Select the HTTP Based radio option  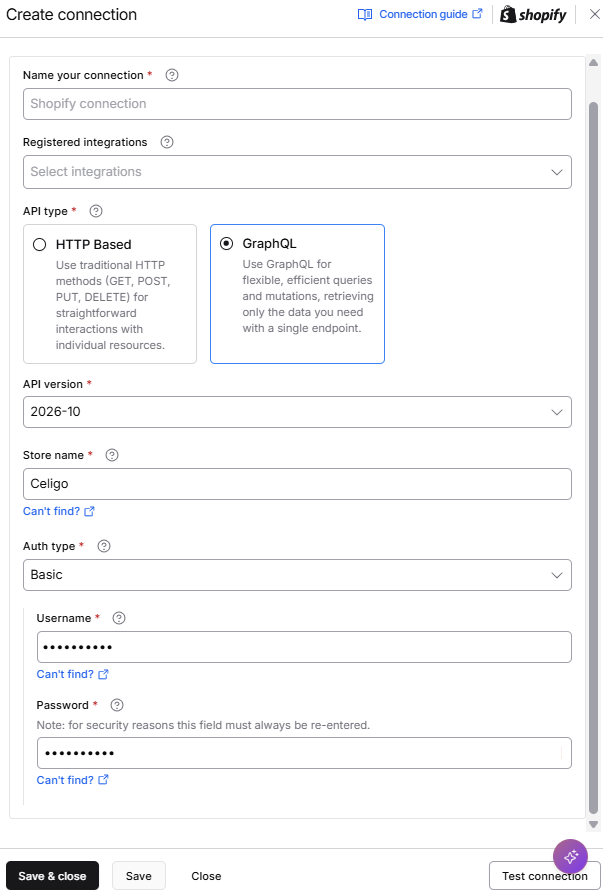click(39, 245)
